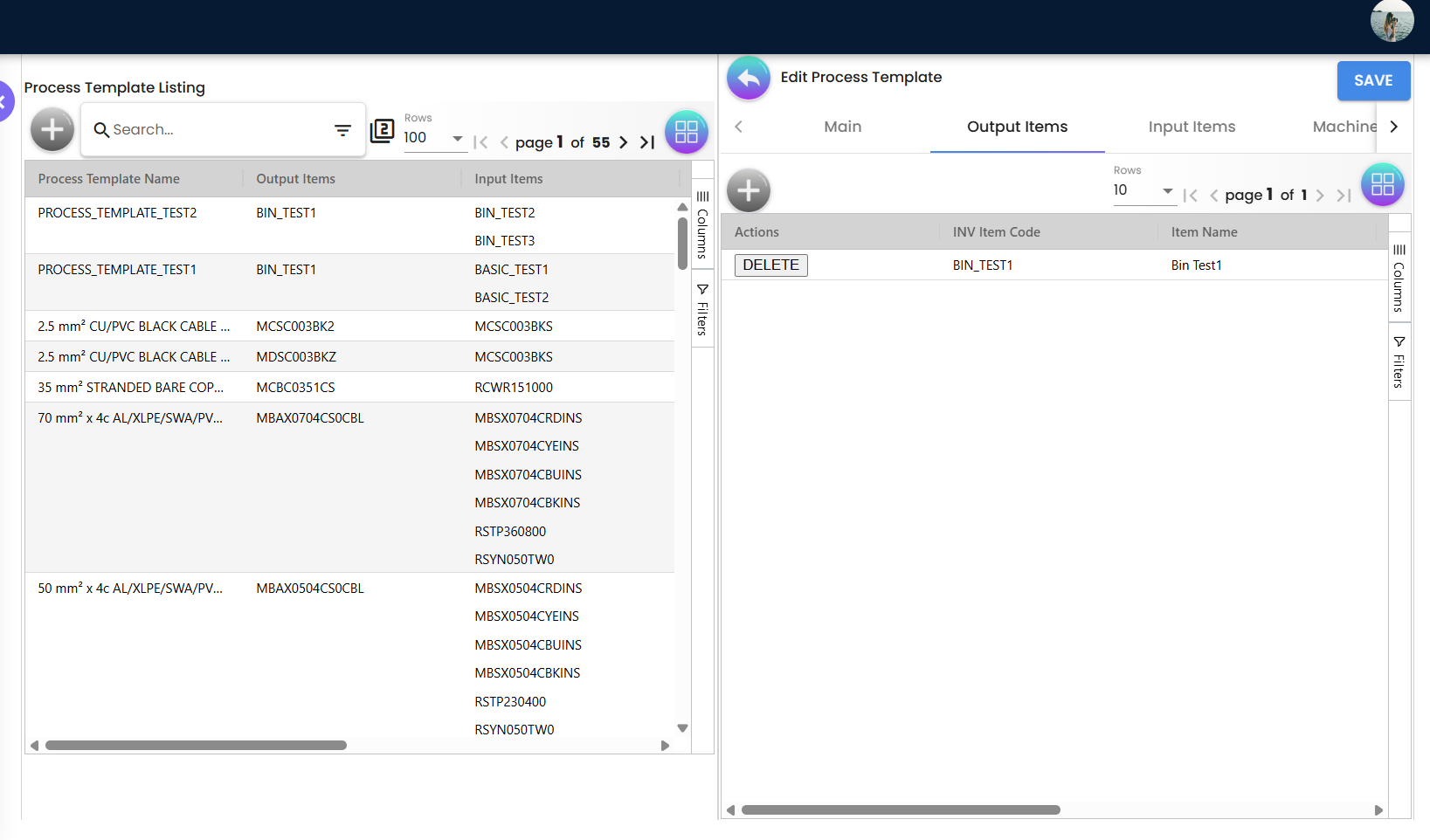Screen dimensions: 1430x840
Task: Click the search magnifier icon in the search bar
Action: [x=102, y=130]
